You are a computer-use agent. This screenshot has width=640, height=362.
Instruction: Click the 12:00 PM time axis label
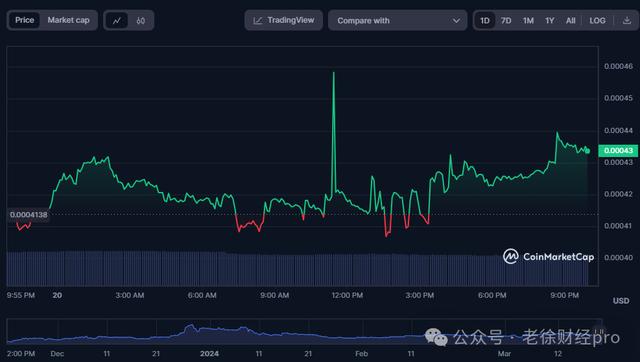[347, 295]
